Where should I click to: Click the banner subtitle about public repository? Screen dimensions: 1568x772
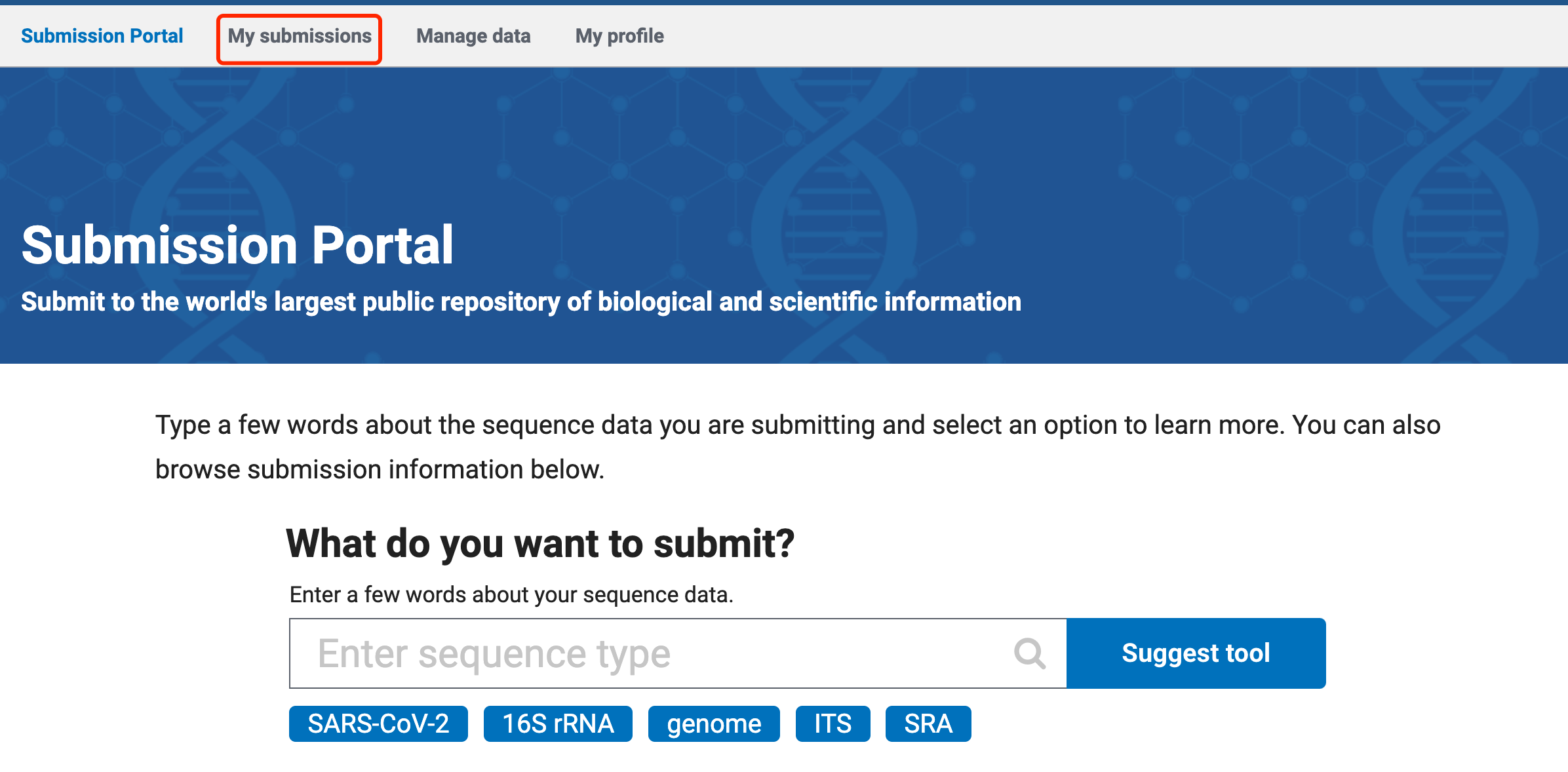point(521,301)
